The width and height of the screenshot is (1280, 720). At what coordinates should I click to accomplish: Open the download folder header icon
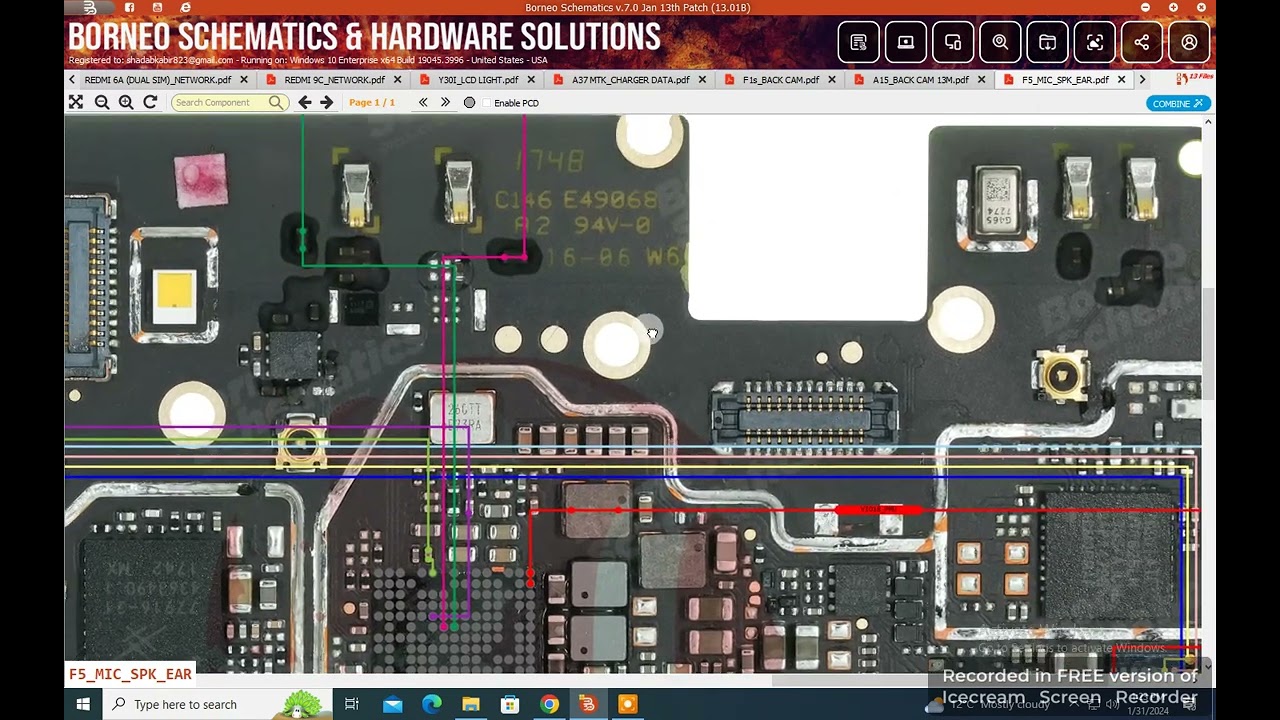pos(1047,42)
